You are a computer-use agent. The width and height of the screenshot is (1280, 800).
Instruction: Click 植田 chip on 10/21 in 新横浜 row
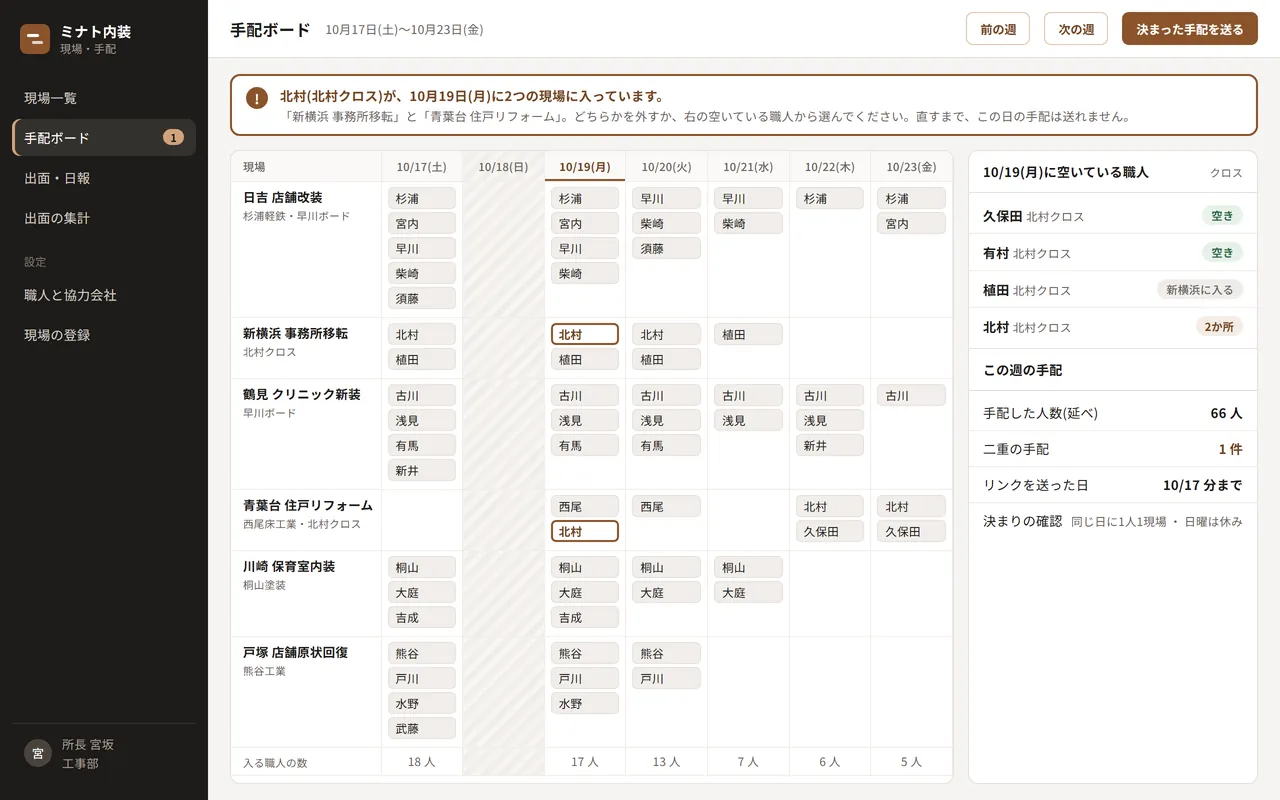point(748,334)
